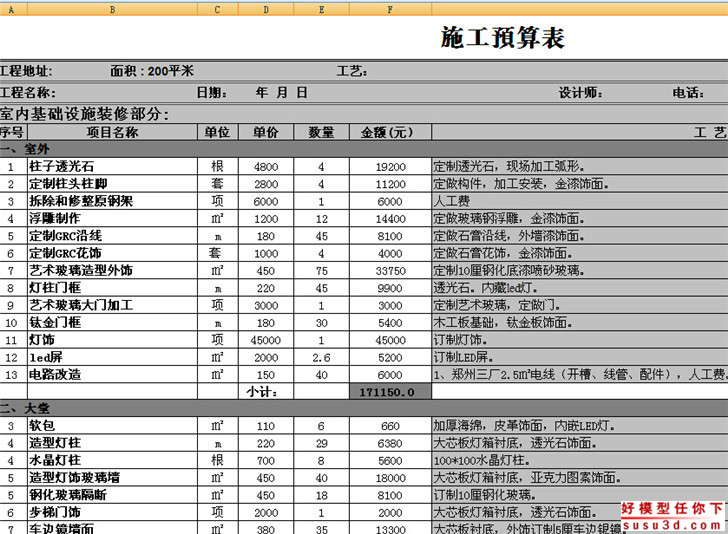Select the 造型灯柱 item cell
Screen dimensions: 728x534
click(112, 443)
